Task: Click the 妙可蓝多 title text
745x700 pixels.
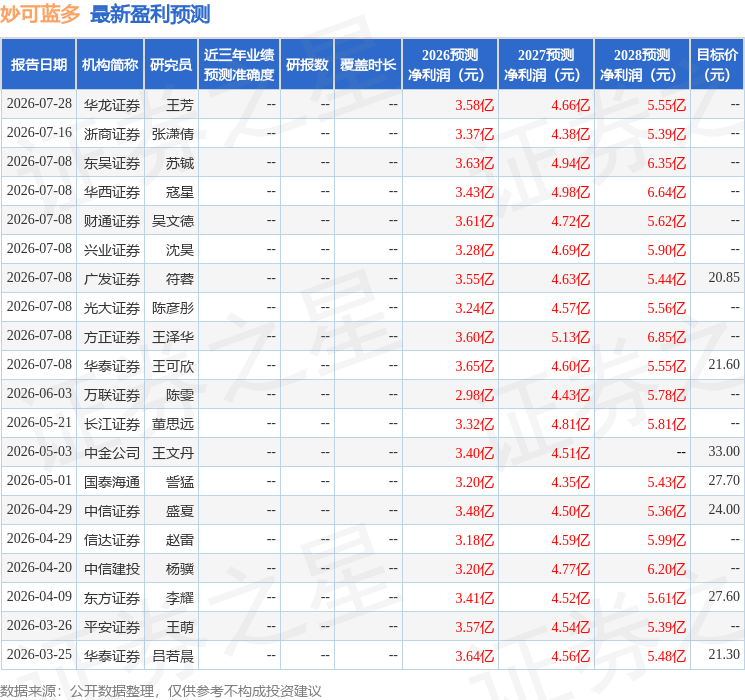Action: click(40, 14)
